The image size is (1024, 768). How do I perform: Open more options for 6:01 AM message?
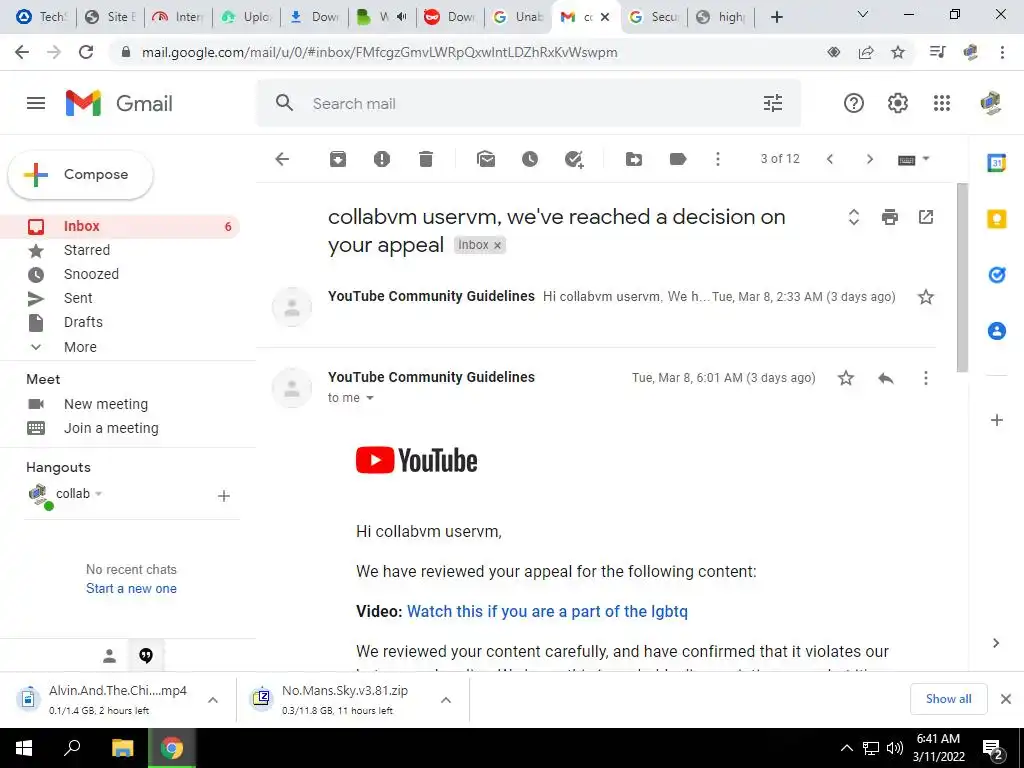tap(925, 378)
